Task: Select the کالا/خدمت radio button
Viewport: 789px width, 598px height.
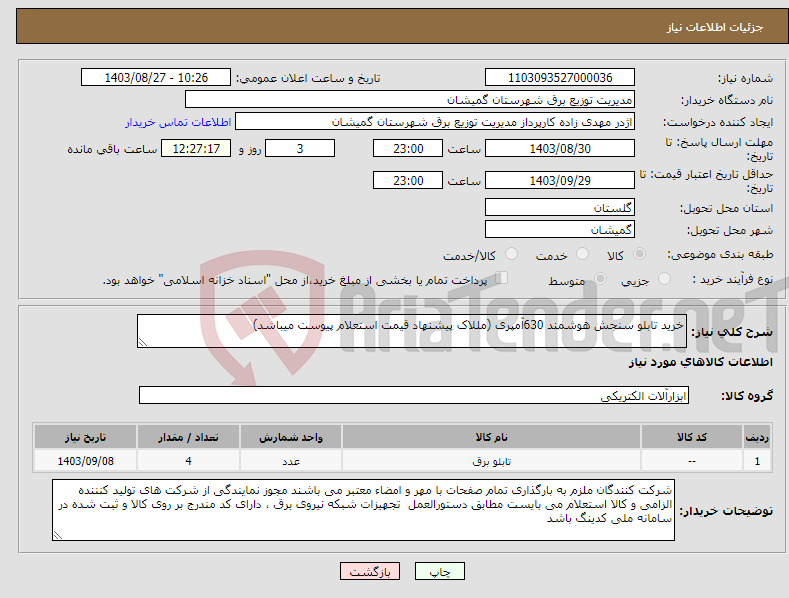Action: (511, 254)
